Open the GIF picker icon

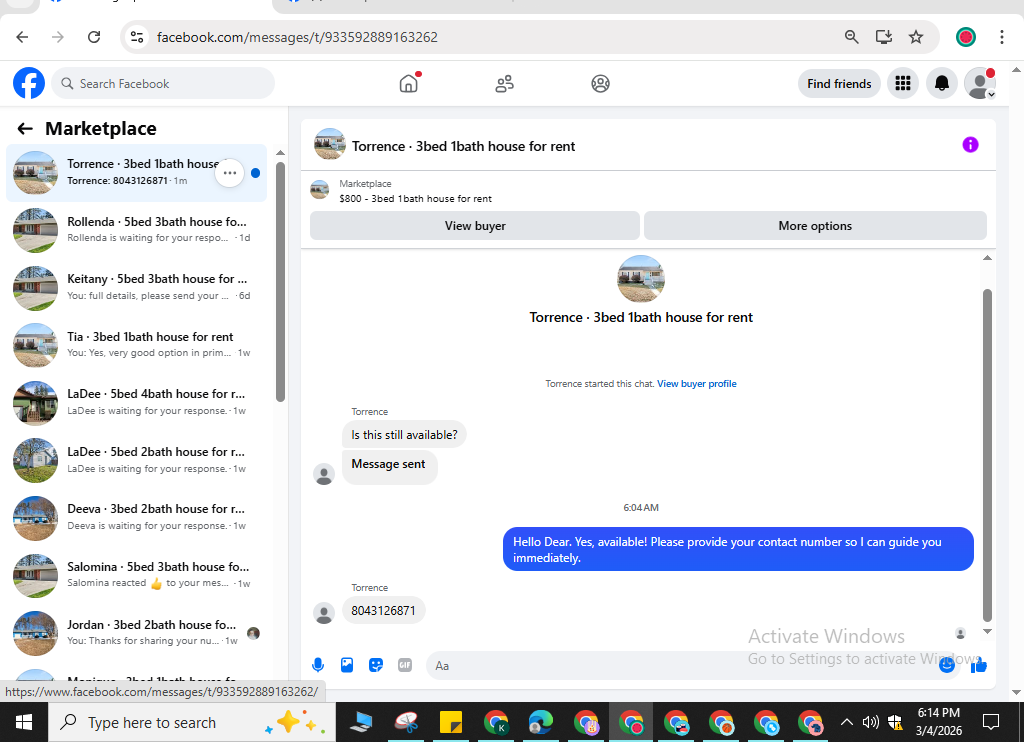click(x=405, y=666)
